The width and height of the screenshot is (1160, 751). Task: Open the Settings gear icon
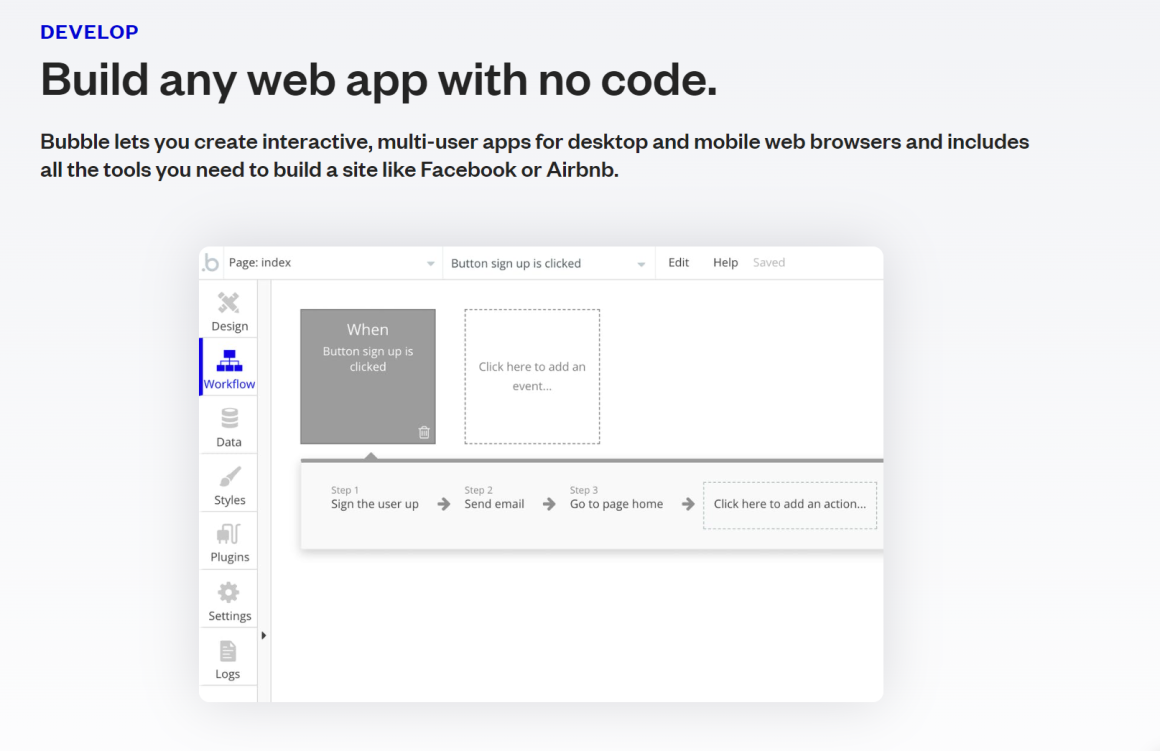click(x=229, y=593)
